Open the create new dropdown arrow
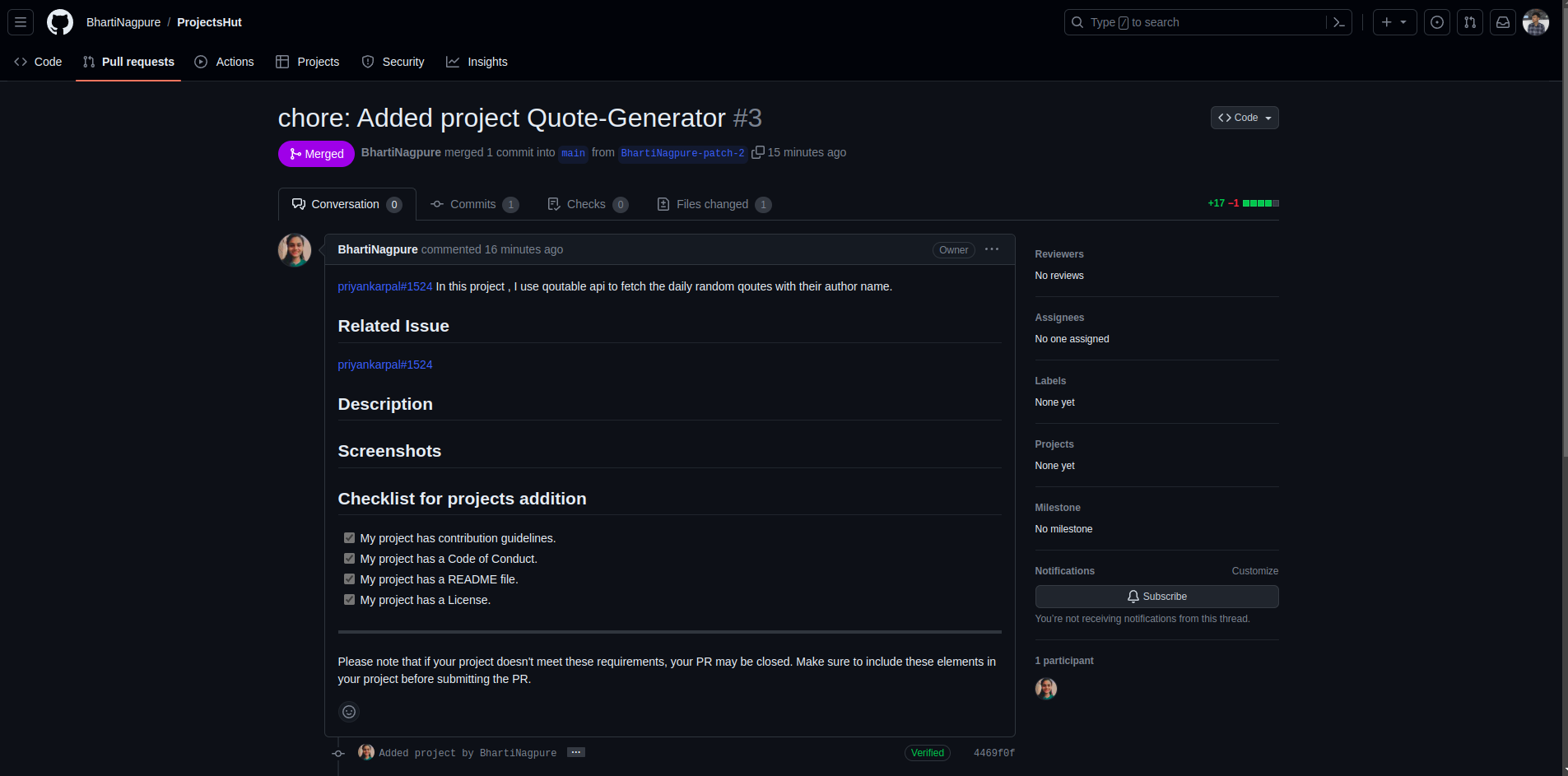The width and height of the screenshot is (1568, 776). coord(1405,22)
